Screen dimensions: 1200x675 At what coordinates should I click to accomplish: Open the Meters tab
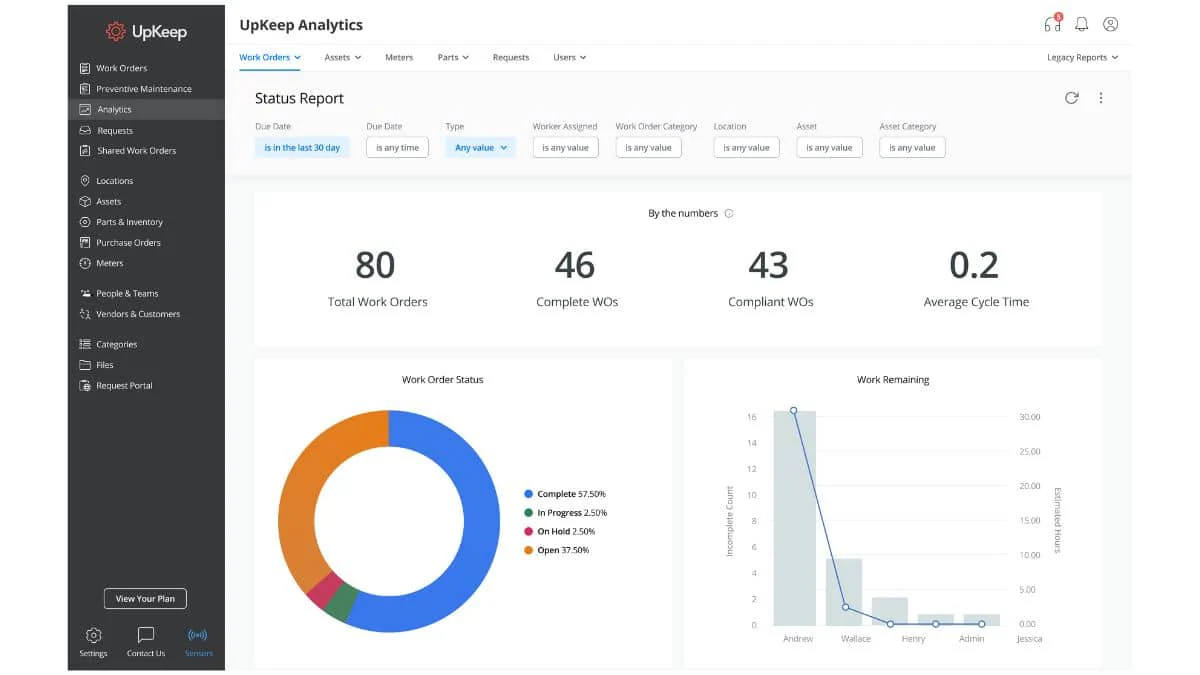pyautogui.click(x=399, y=57)
